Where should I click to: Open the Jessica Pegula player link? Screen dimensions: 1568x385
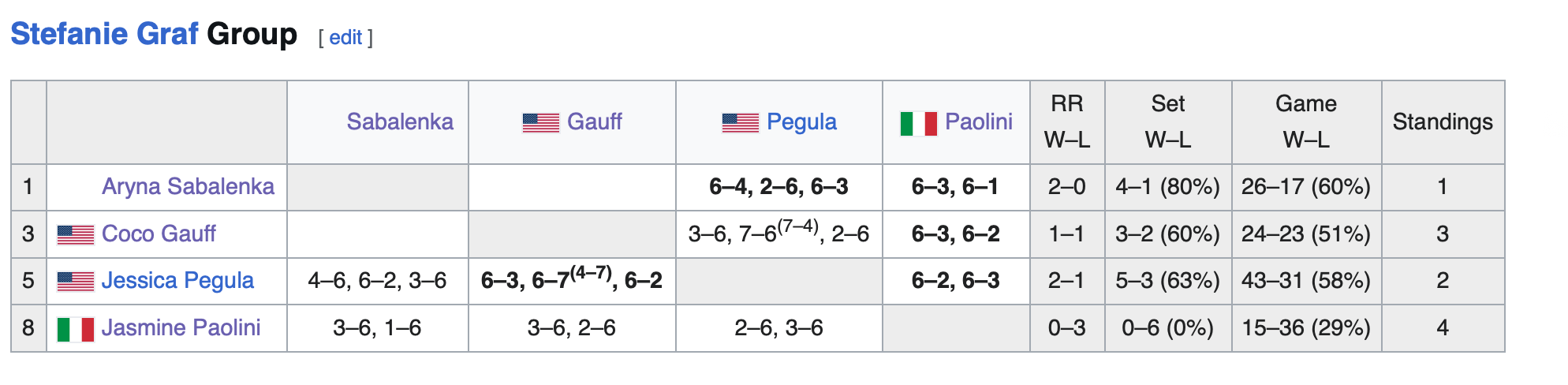coord(177,280)
